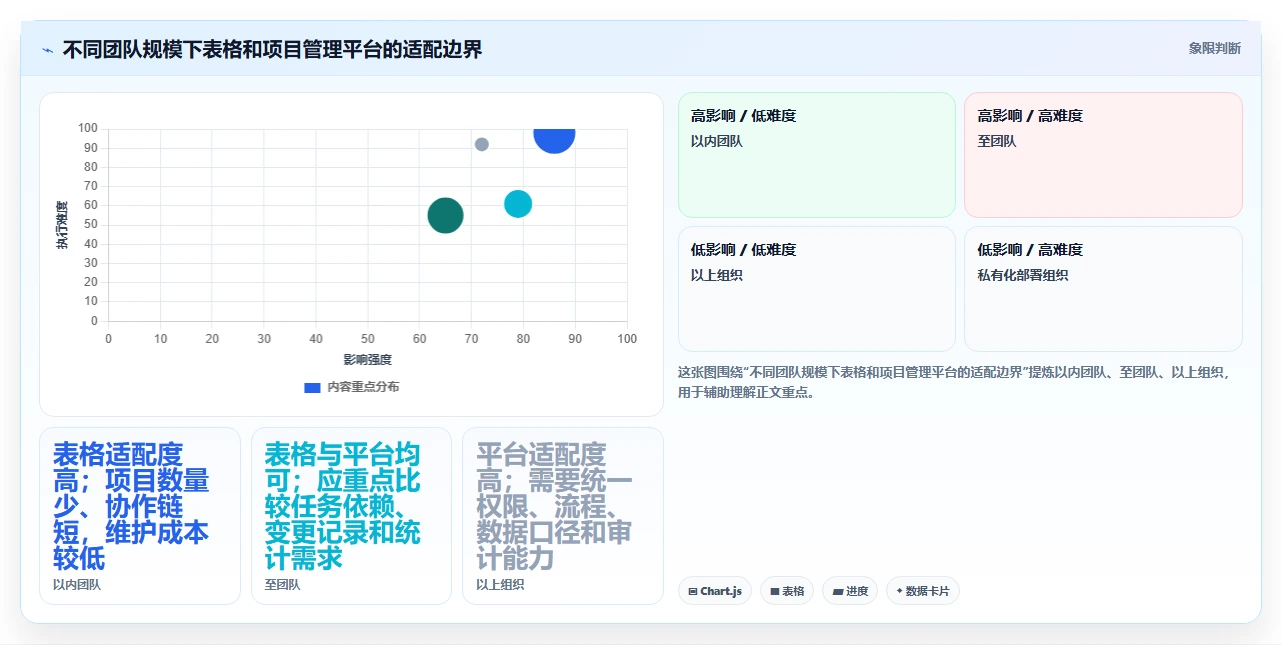This screenshot has width=1282, height=645.
Task: Click the 表格 tag chip
Action: click(787, 591)
